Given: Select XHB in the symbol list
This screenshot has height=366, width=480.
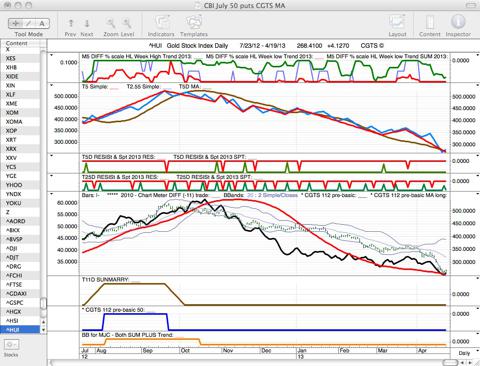Looking at the screenshot, I should (x=21, y=67).
